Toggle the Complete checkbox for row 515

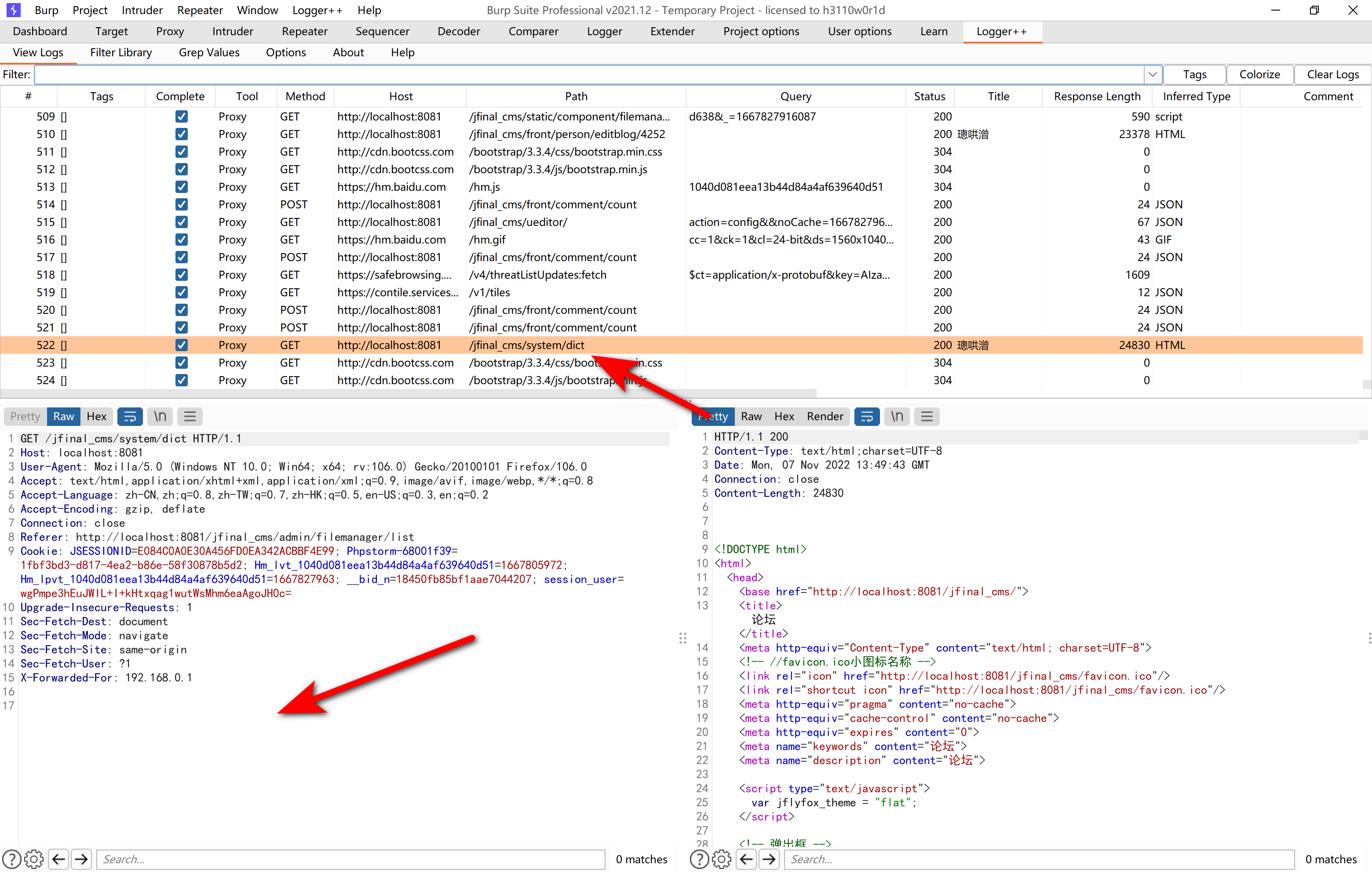tap(181, 222)
